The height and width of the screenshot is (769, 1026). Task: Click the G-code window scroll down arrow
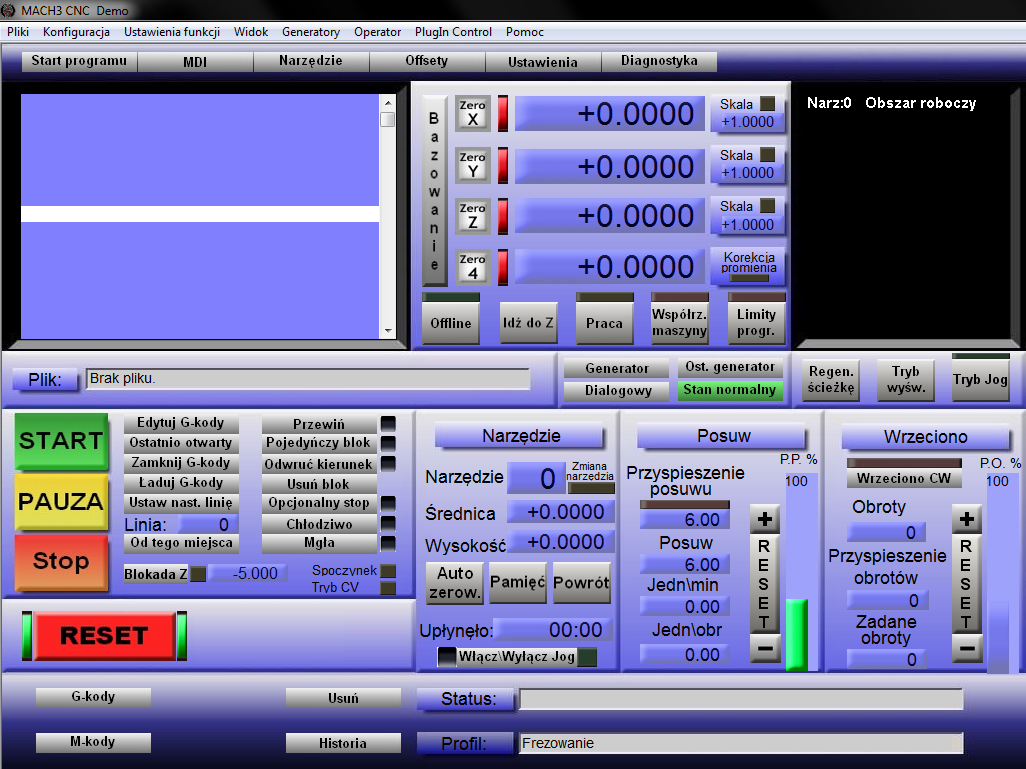point(388,331)
